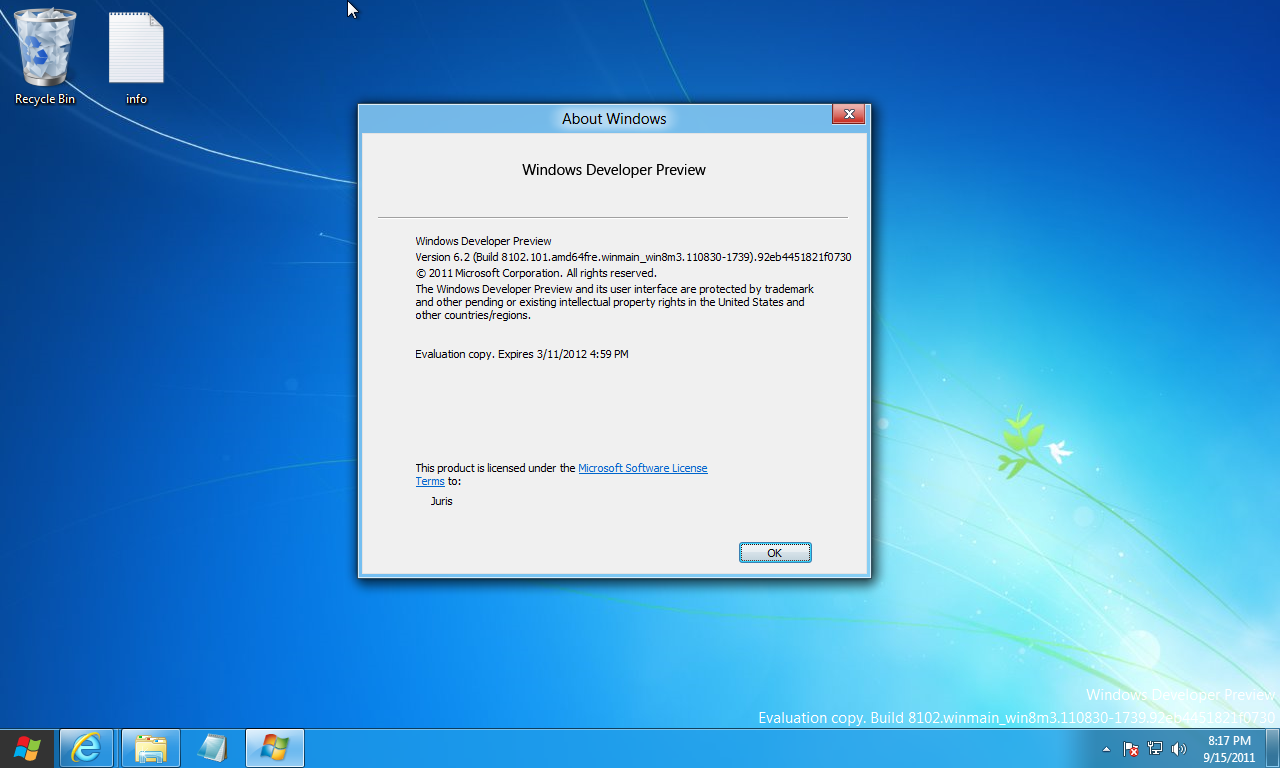This screenshot has width=1280, height=768.
Task: Show hidden tray icons arrow
Action: (1106, 748)
